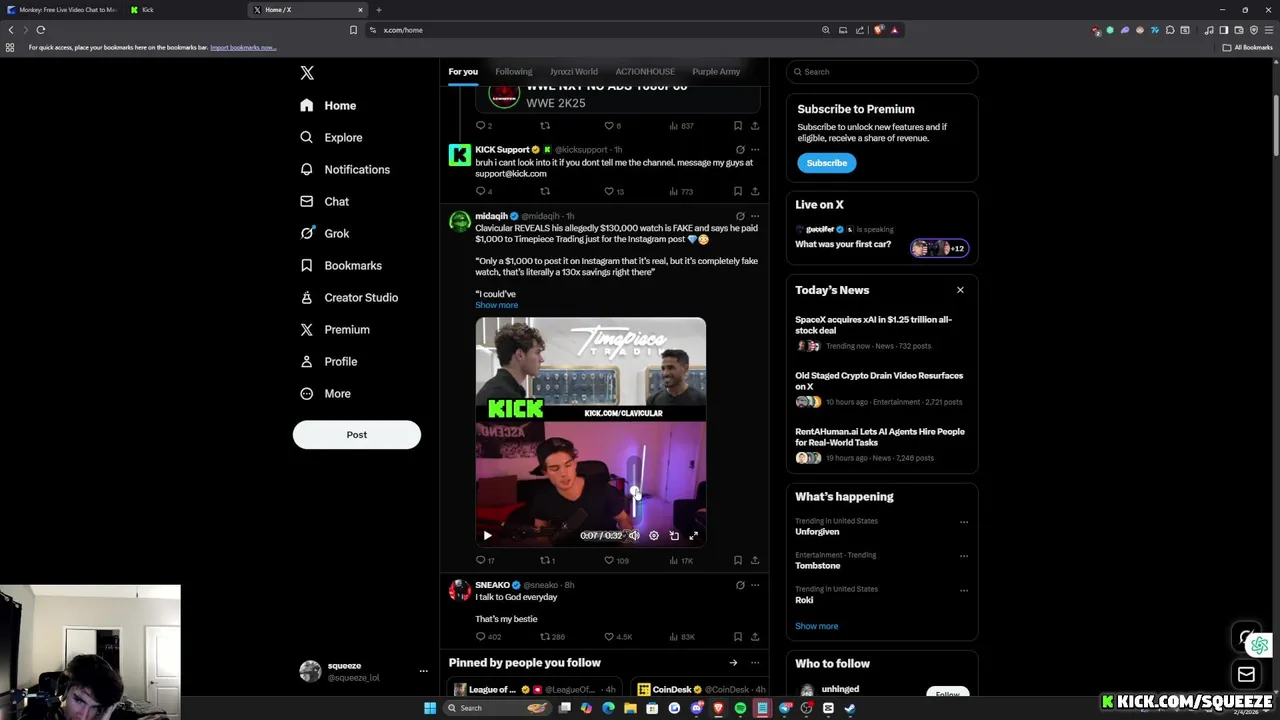
Task: Reload the browser page
Action: (41, 30)
